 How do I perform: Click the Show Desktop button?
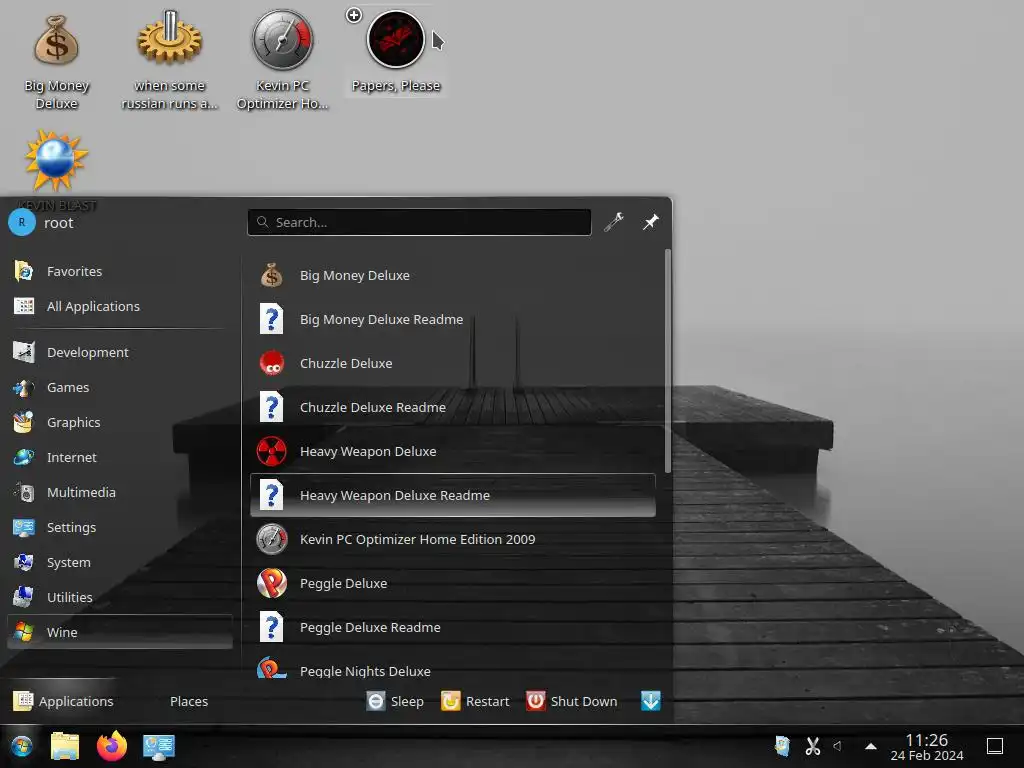[x=995, y=746]
